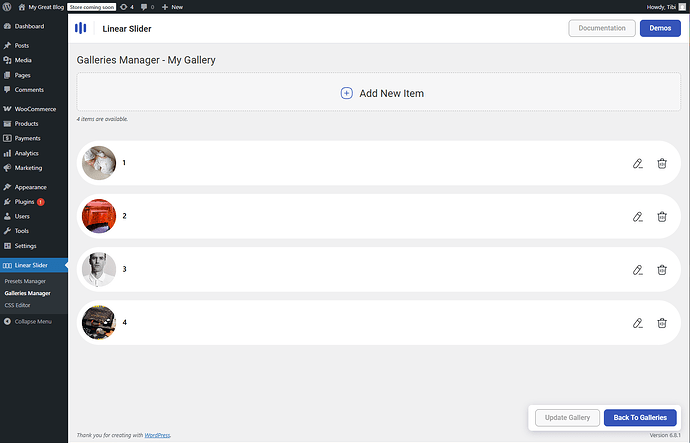
Task: Delete gallery item 2 with trash icon
Action: click(662, 216)
